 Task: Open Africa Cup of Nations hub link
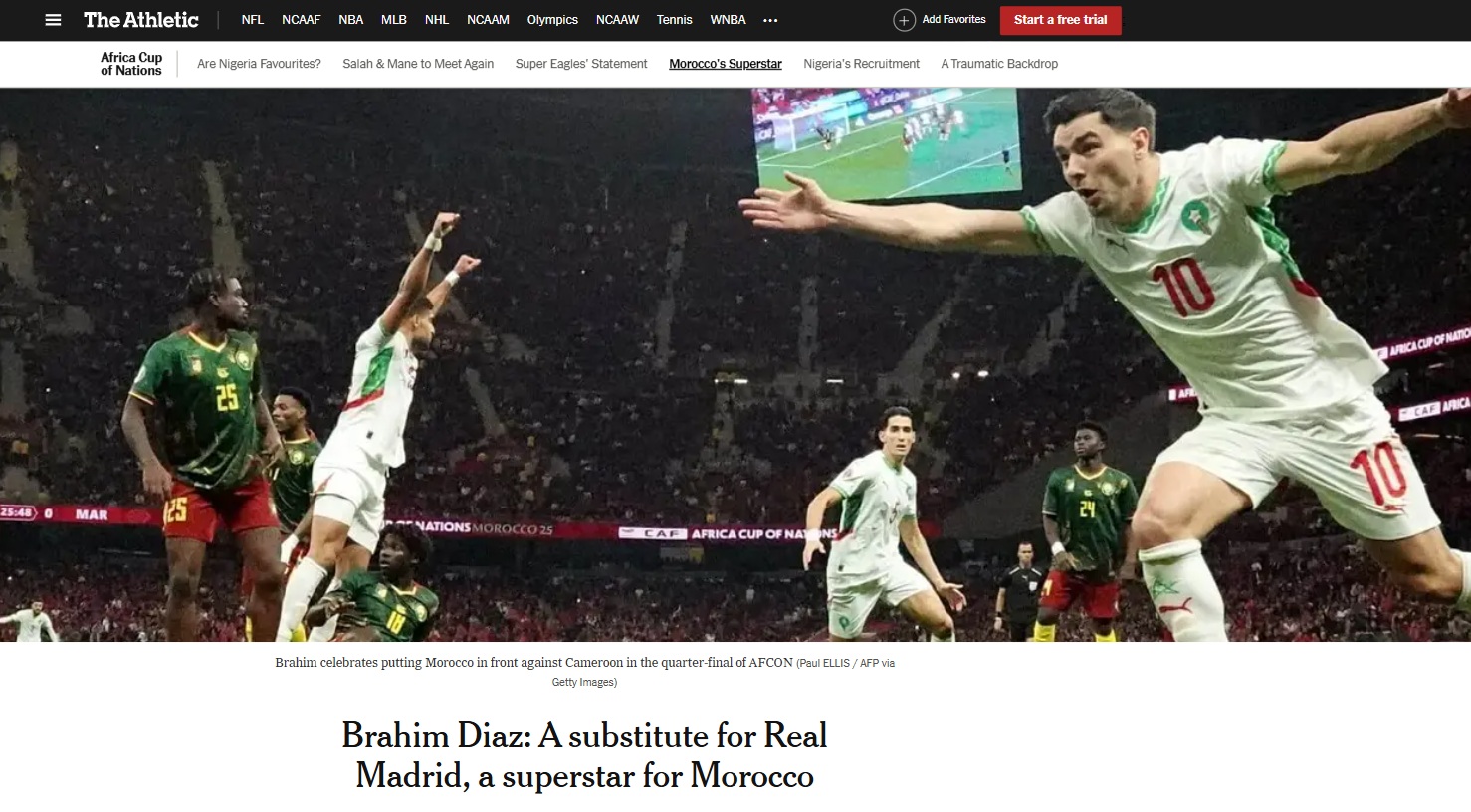click(x=131, y=64)
